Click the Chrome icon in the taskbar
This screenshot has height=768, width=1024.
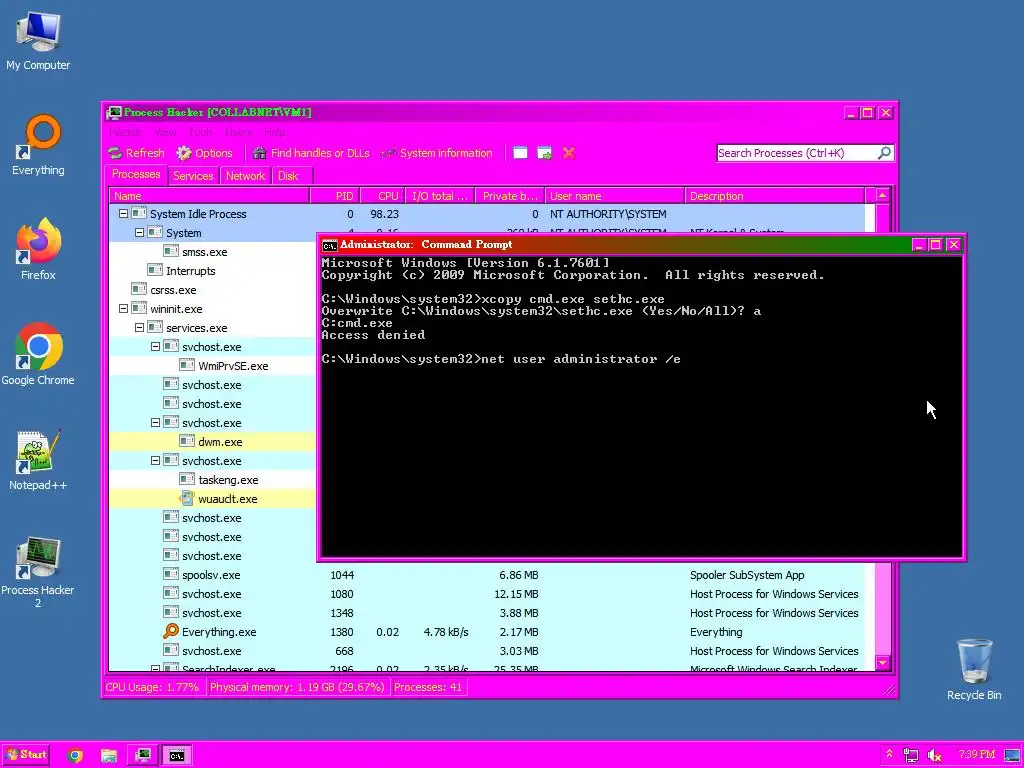[x=75, y=756]
